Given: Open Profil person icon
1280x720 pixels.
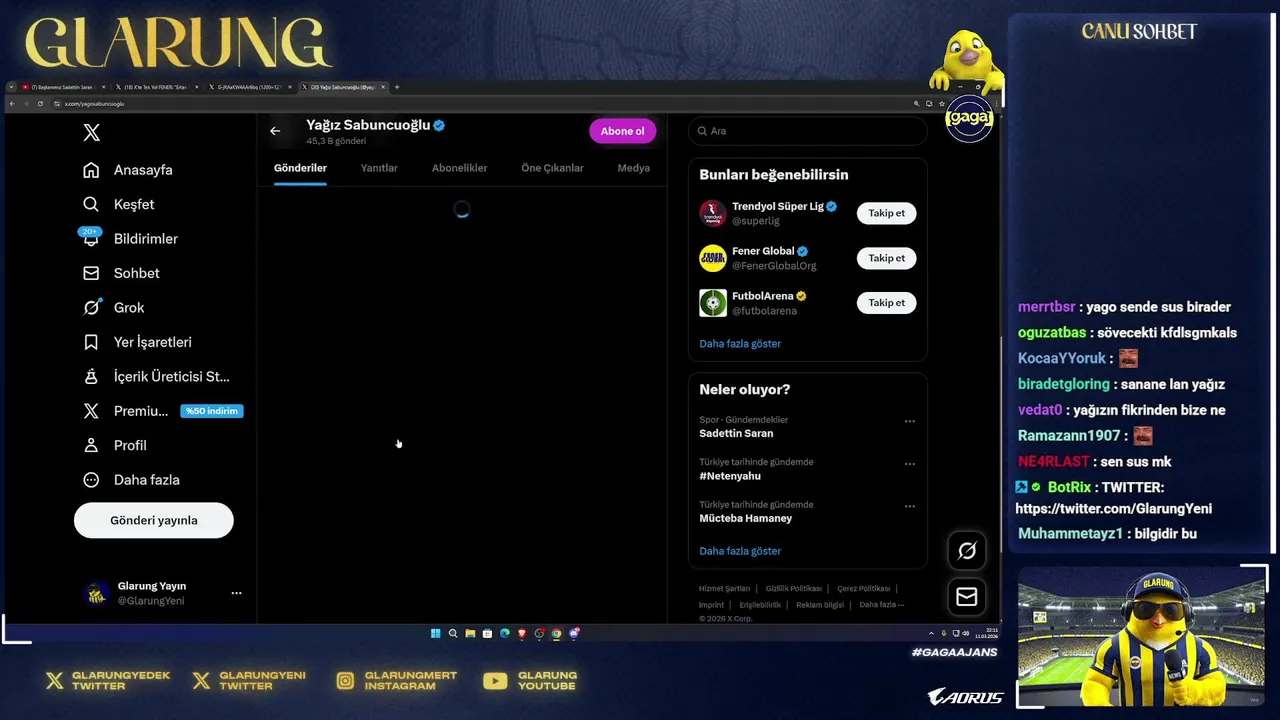Looking at the screenshot, I should [x=91, y=445].
